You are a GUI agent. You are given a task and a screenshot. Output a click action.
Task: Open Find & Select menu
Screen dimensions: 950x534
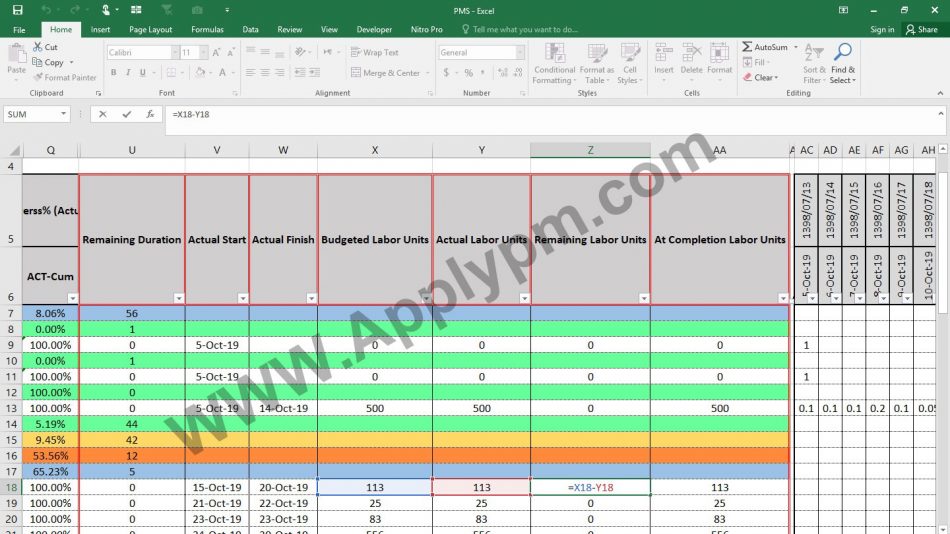842,64
